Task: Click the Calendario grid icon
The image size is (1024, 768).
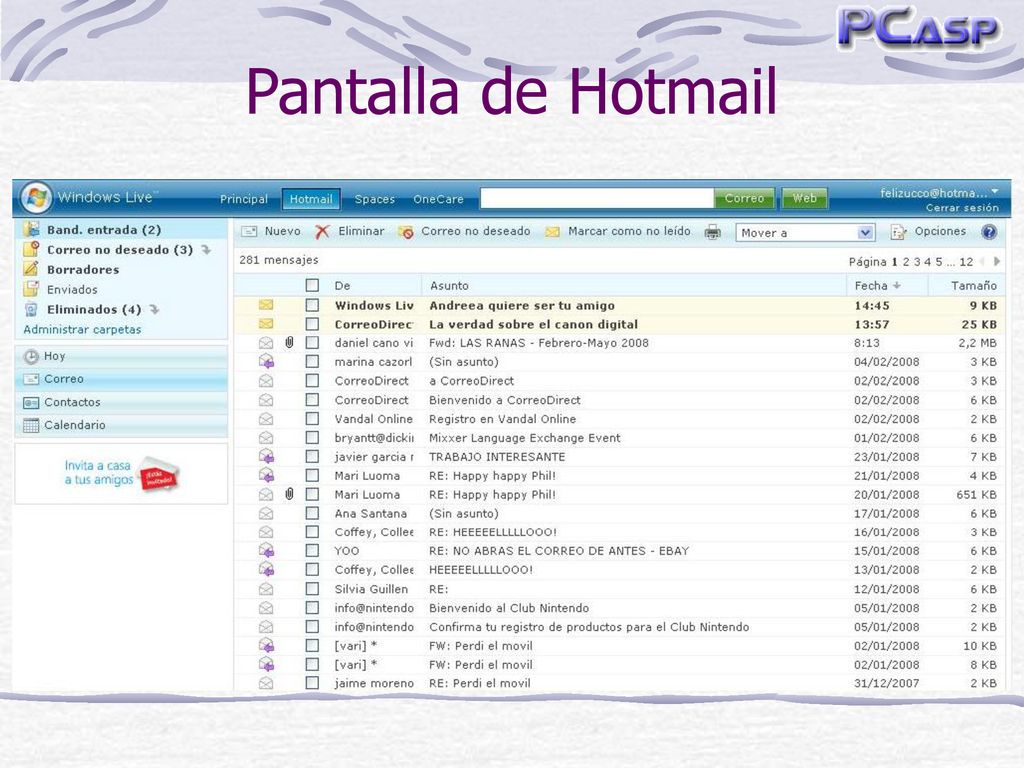Action: (31, 426)
